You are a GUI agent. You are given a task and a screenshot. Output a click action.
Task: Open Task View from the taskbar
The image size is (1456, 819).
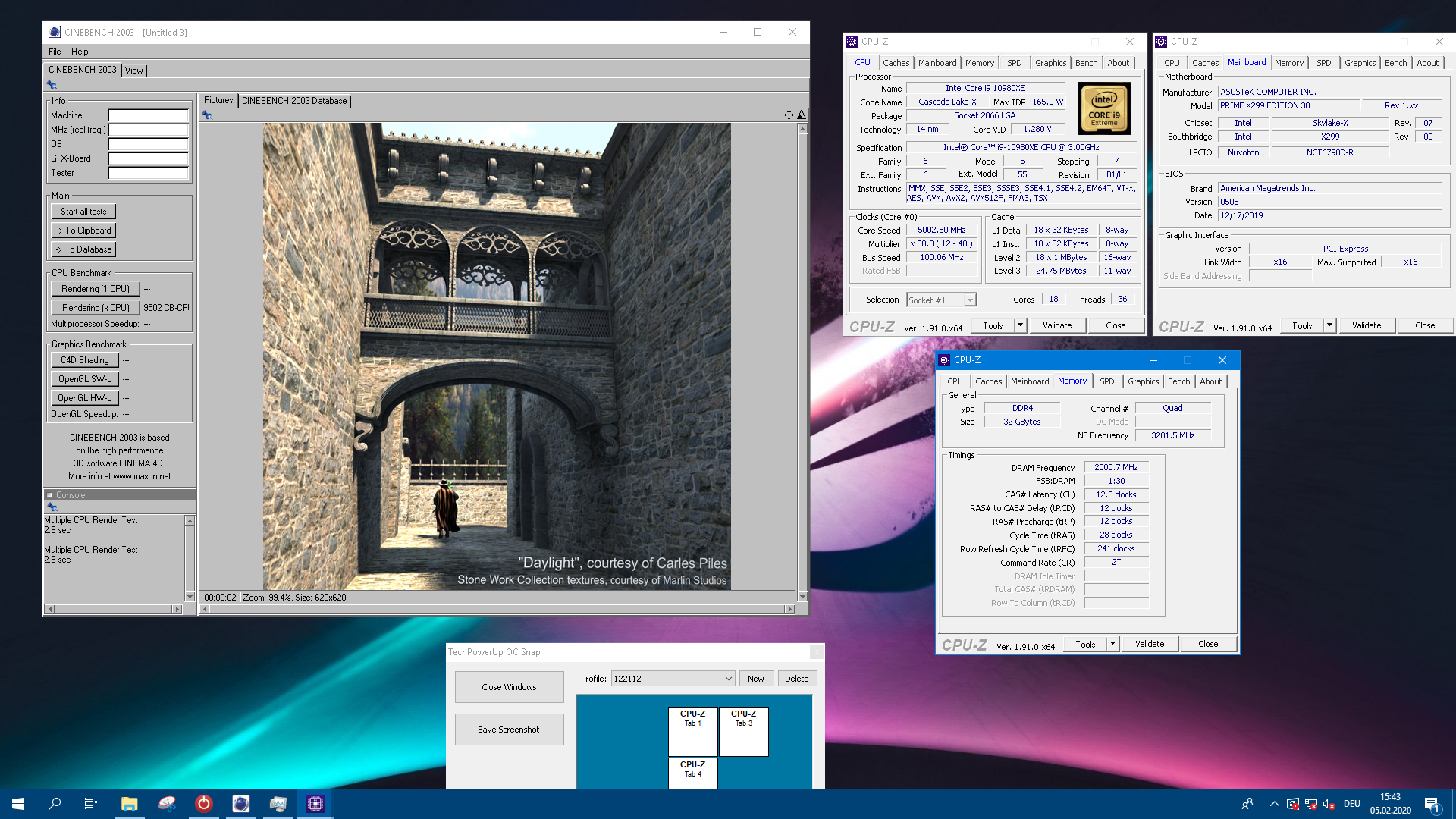tap(91, 804)
